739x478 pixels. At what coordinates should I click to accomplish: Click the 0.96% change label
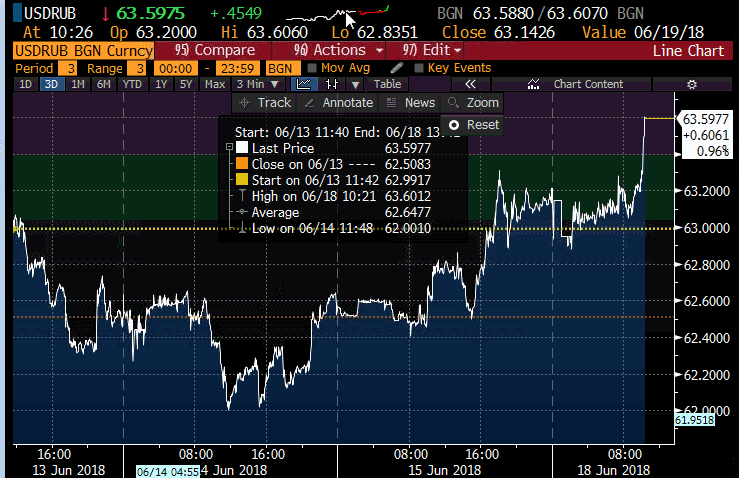click(x=713, y=151)
